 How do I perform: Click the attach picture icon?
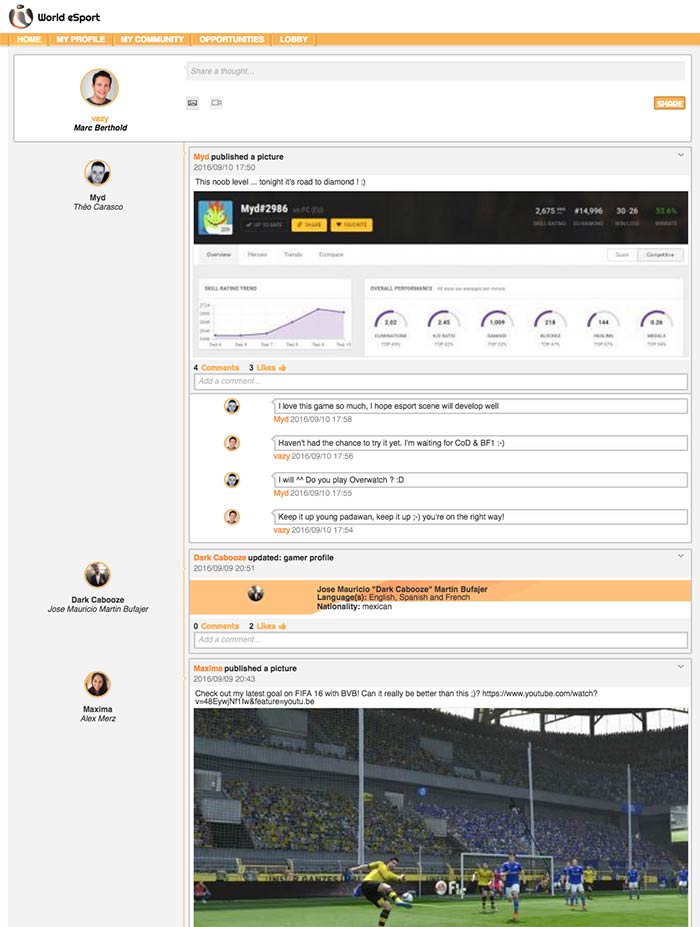(x=193, y=103)
